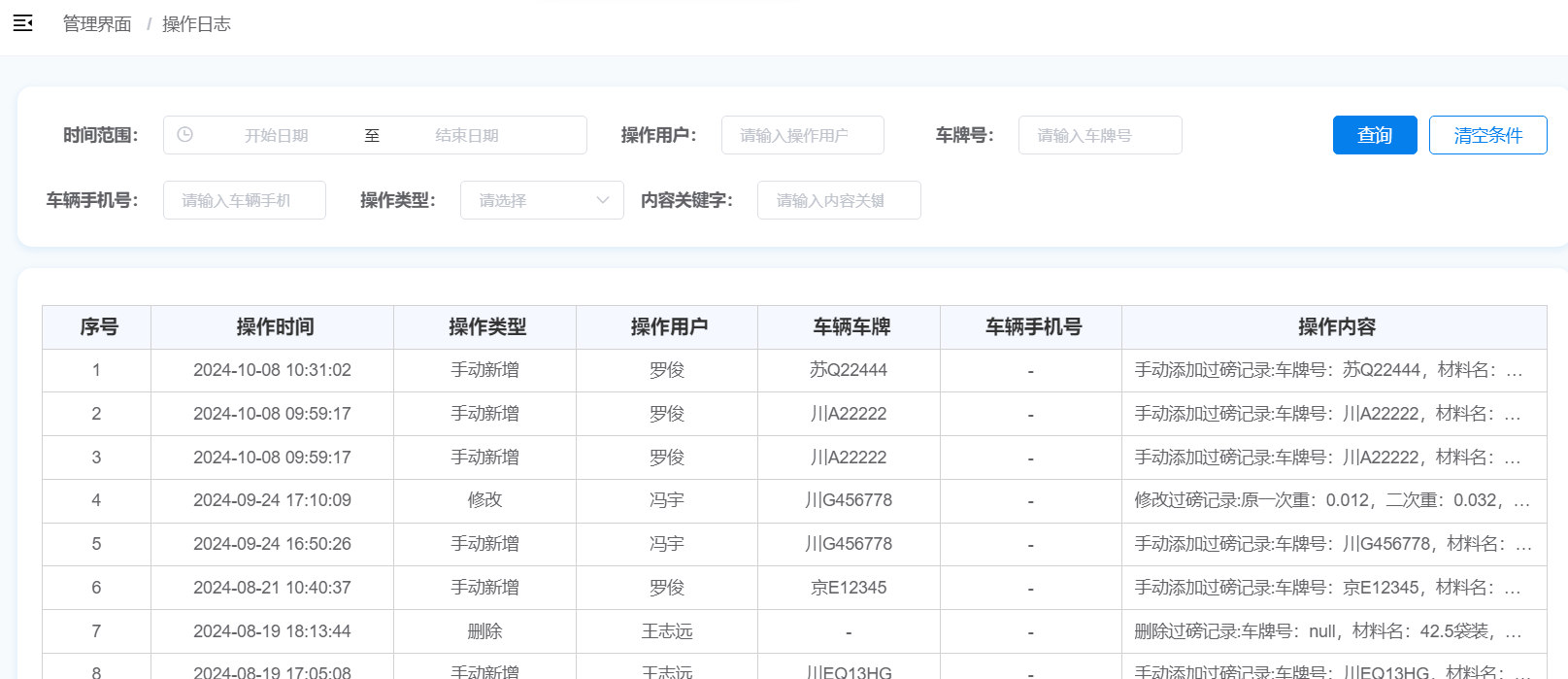This screenshot has height=679, width=1568.
Task: Click the 操作日志 breadcrumb
Action: click(196, 24)
